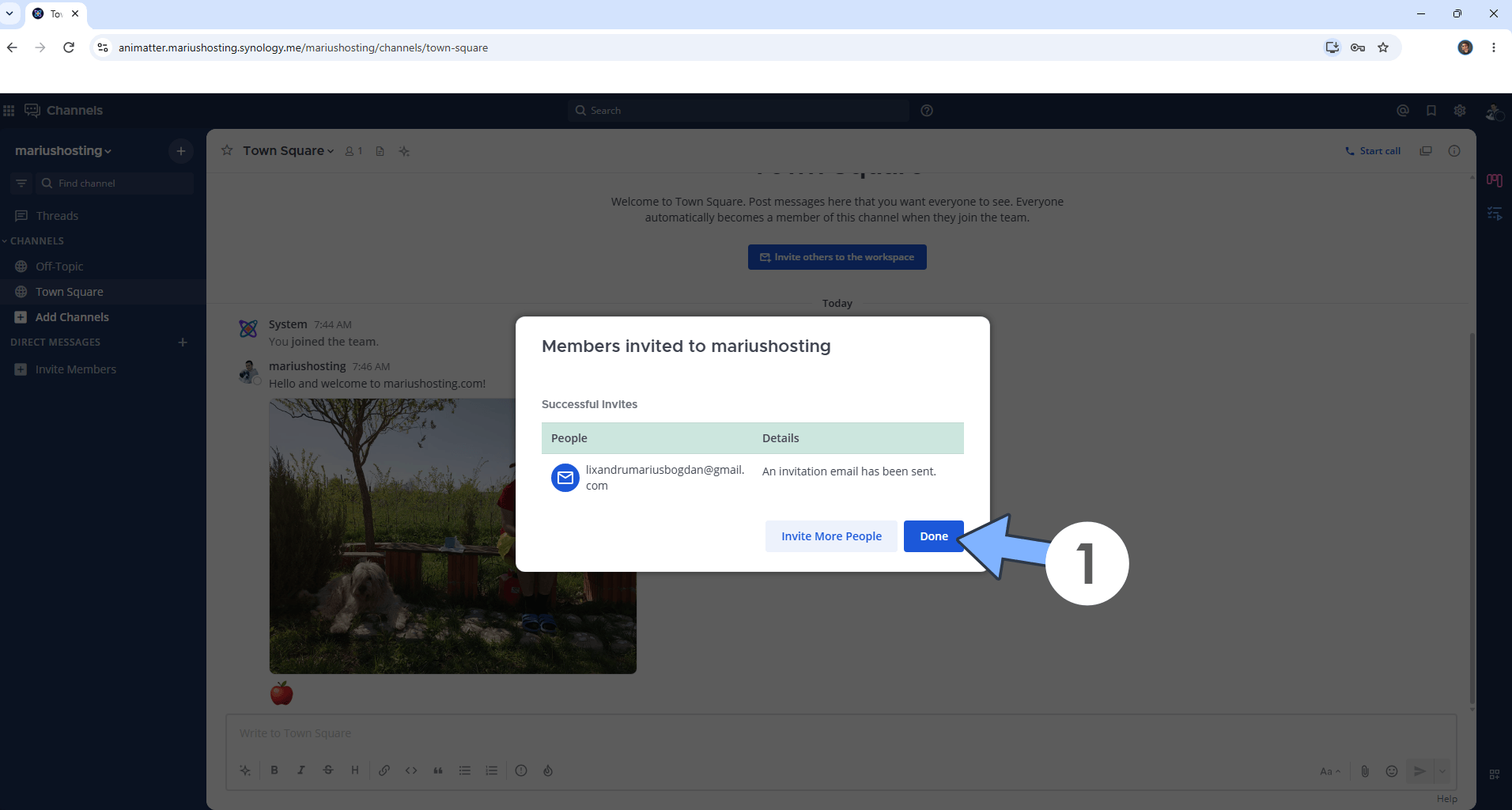Click the Search box in top bar
The image size is (1512, 810).
click(739, 111)
